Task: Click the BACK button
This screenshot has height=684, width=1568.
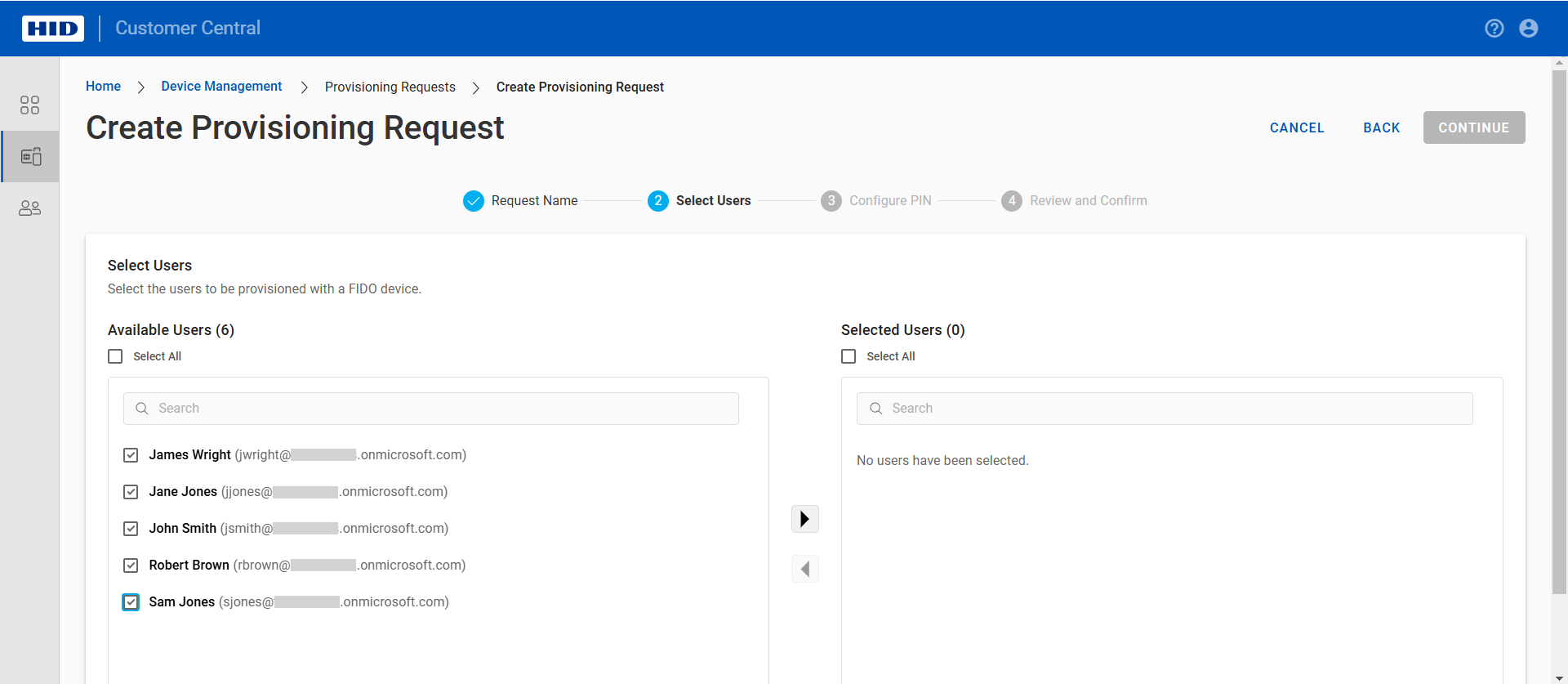Action: tap(1381, 127)
